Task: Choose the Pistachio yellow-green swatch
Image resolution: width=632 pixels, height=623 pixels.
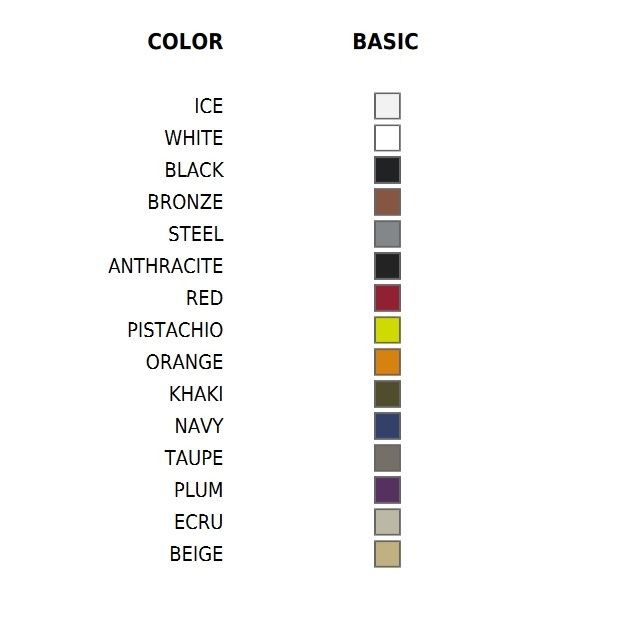Action: pos(387,330)
